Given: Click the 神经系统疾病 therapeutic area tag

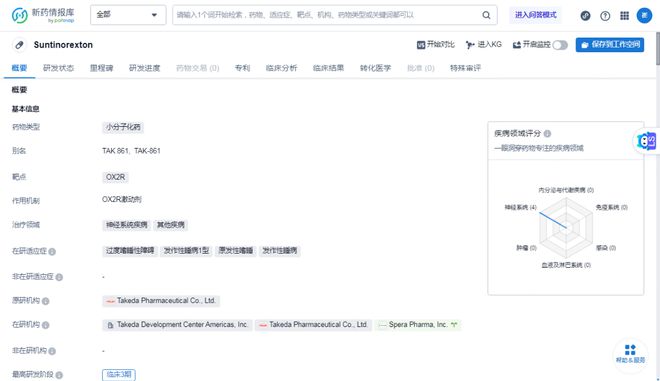Looking at the screenshot, I should point(127,225).
